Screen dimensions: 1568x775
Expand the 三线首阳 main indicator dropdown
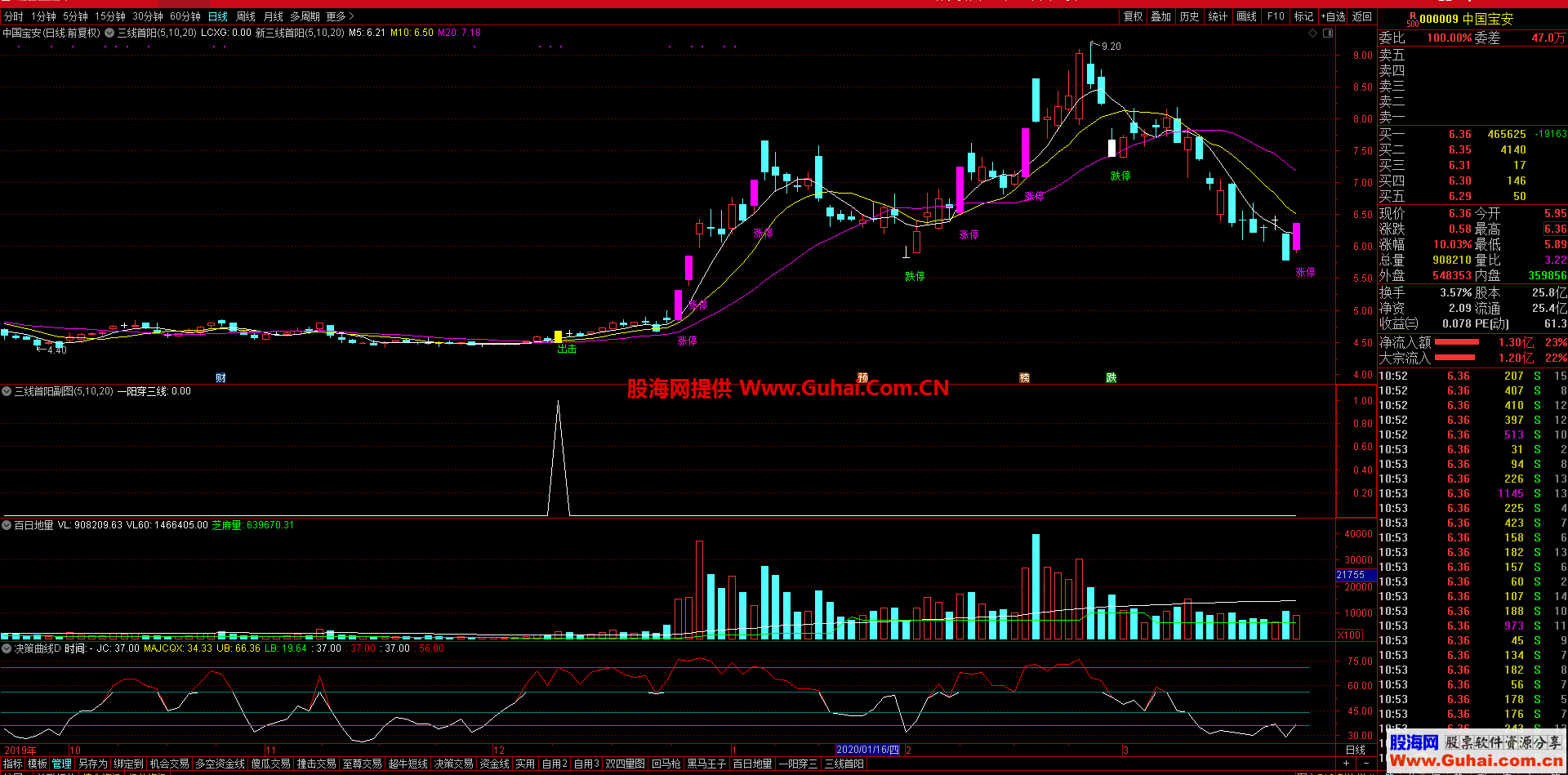[111, 33]
